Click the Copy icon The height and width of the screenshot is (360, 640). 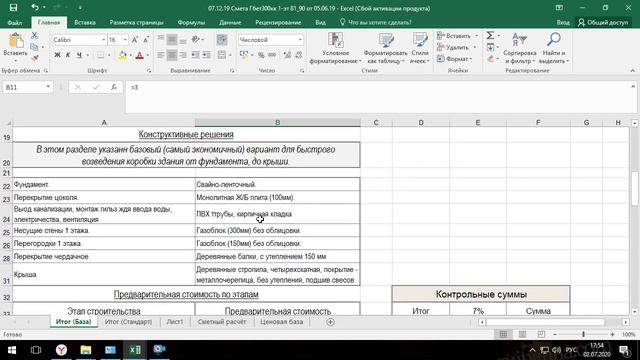point(35,47)
